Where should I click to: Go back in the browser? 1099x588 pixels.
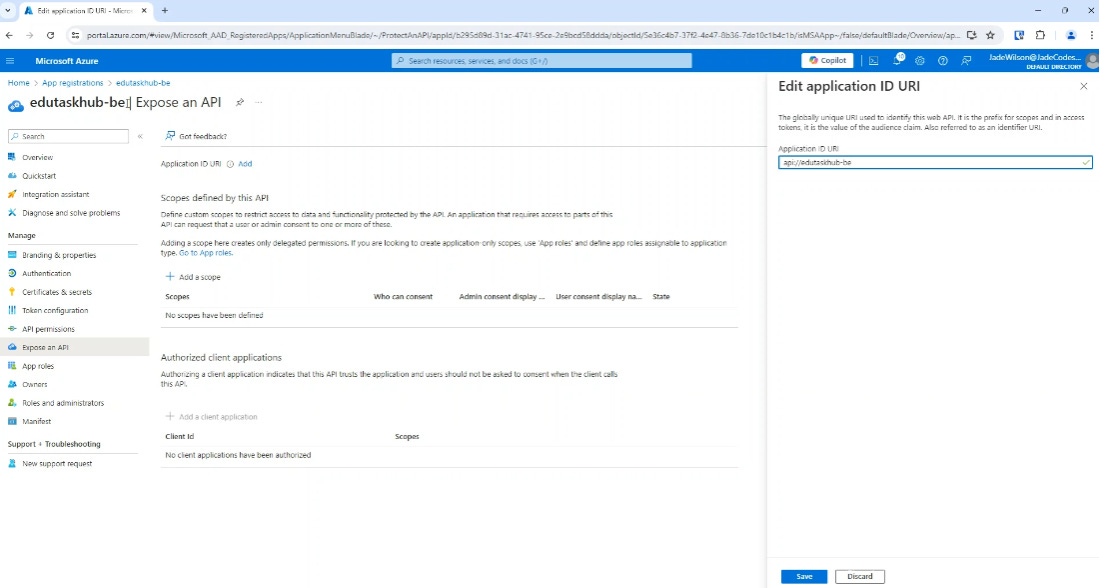(9, 35)
